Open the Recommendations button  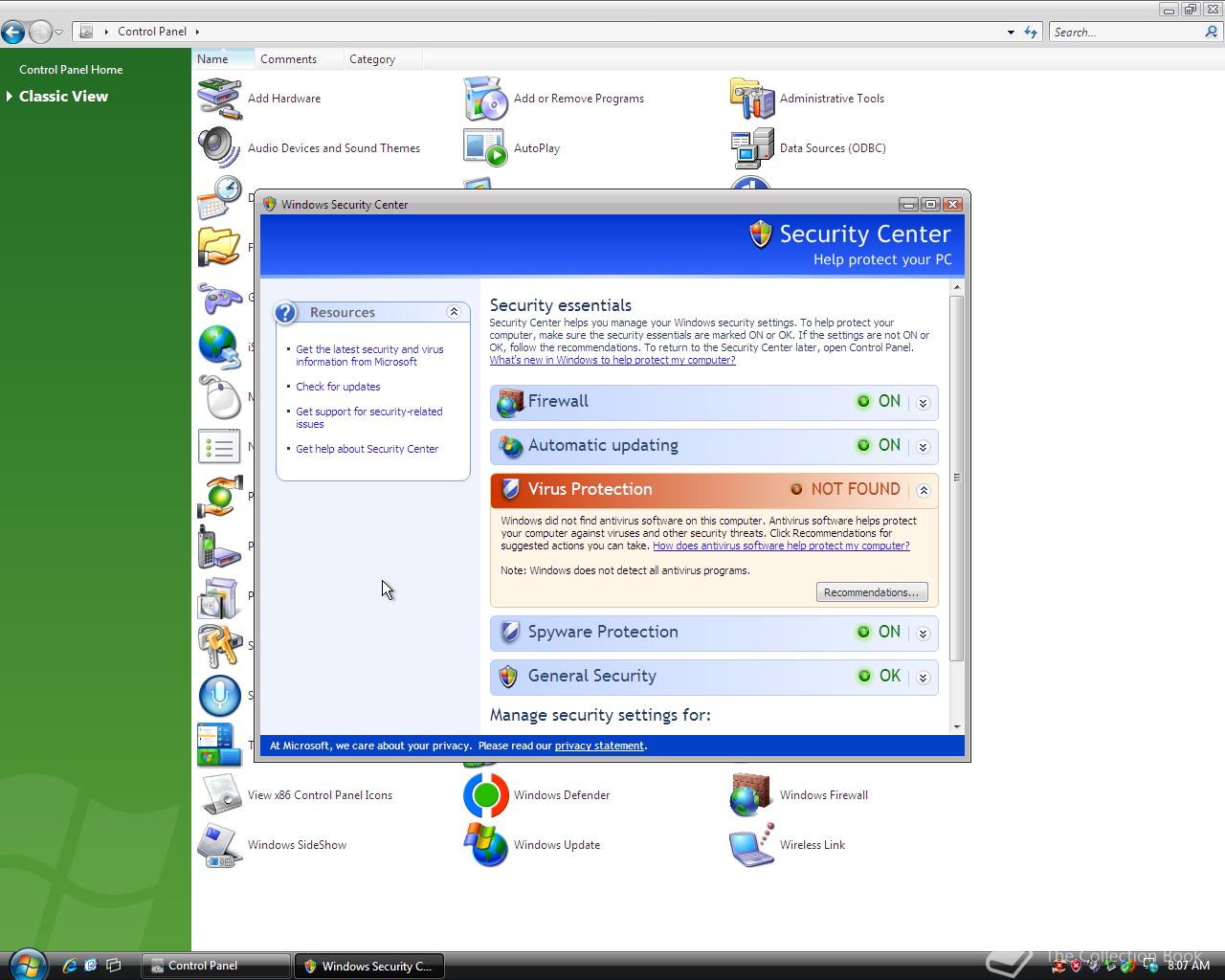tap(872, 592)
